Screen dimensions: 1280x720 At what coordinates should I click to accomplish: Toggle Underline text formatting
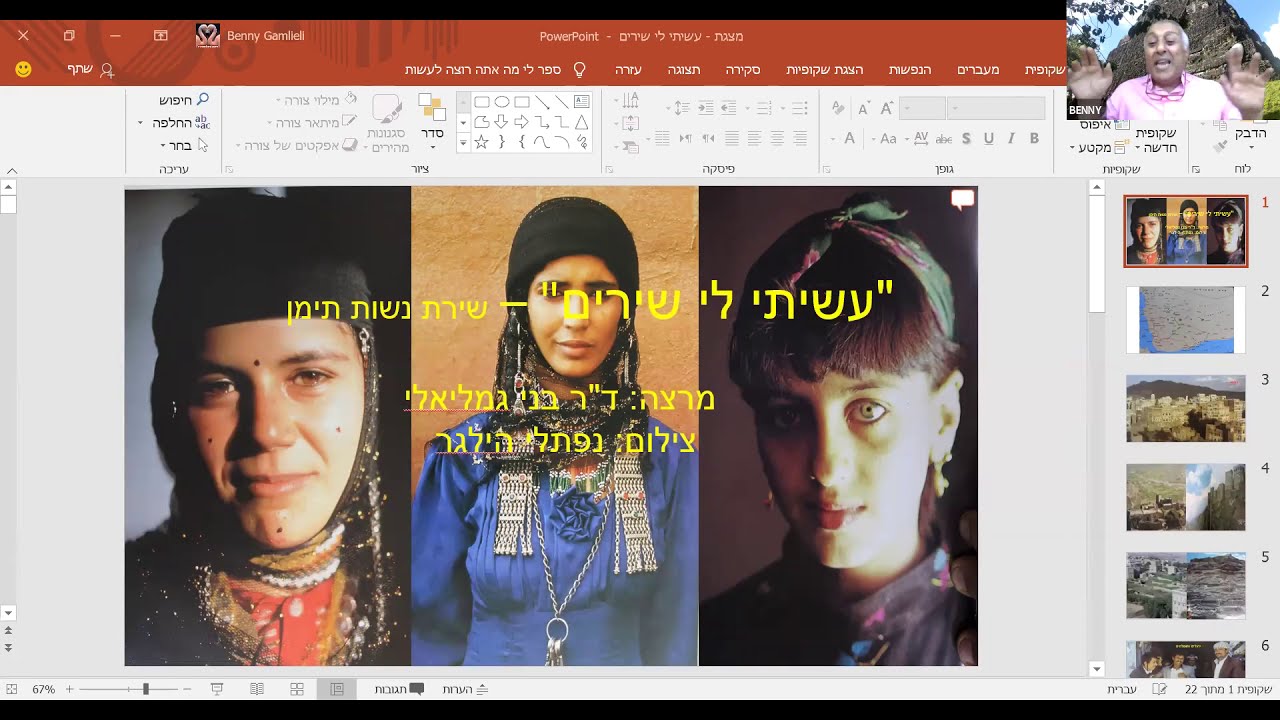(989, 138)
